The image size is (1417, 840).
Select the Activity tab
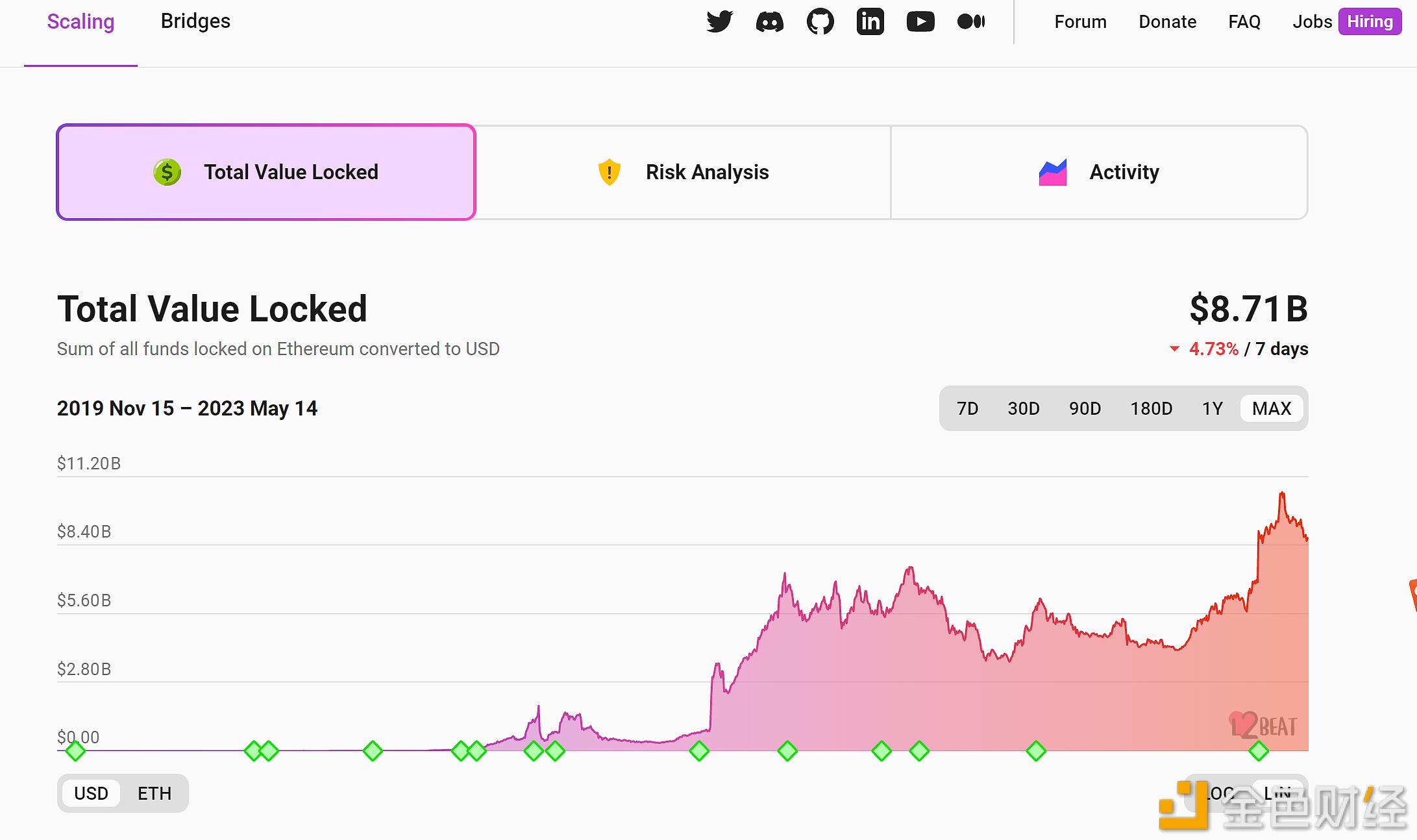(x=1099, y=172)
